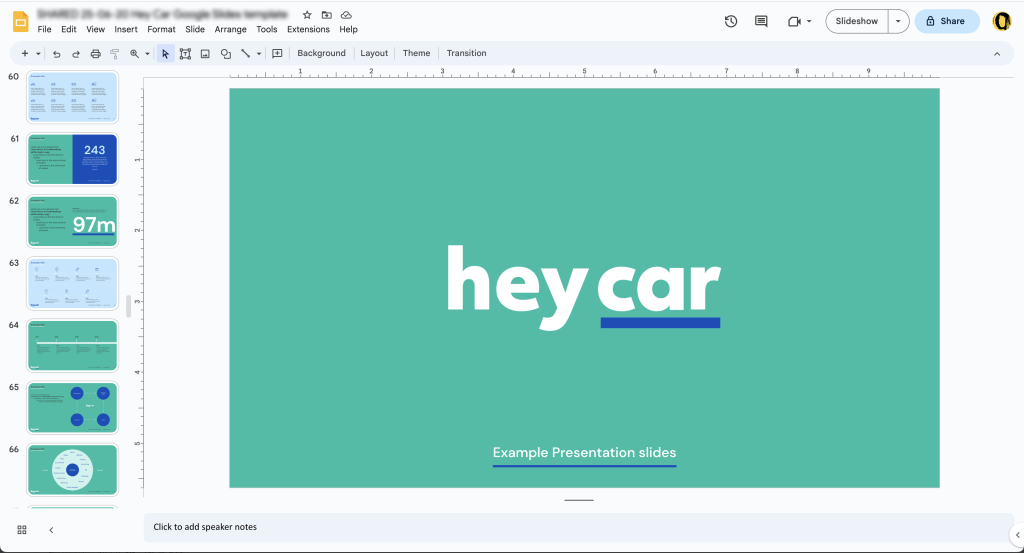1024x553 pixels.
Task: Click the Share button
Action: (x=946, y=21)
